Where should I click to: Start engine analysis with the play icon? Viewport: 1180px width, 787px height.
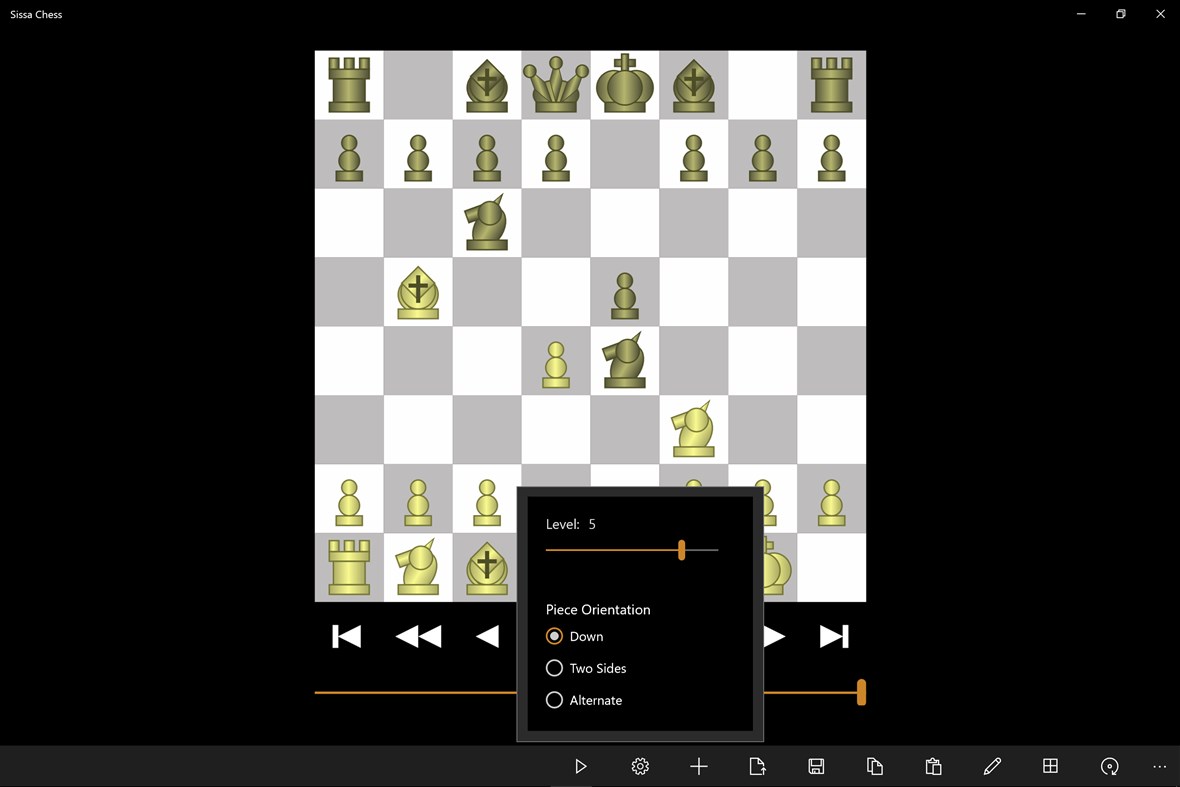coord(581,766)
